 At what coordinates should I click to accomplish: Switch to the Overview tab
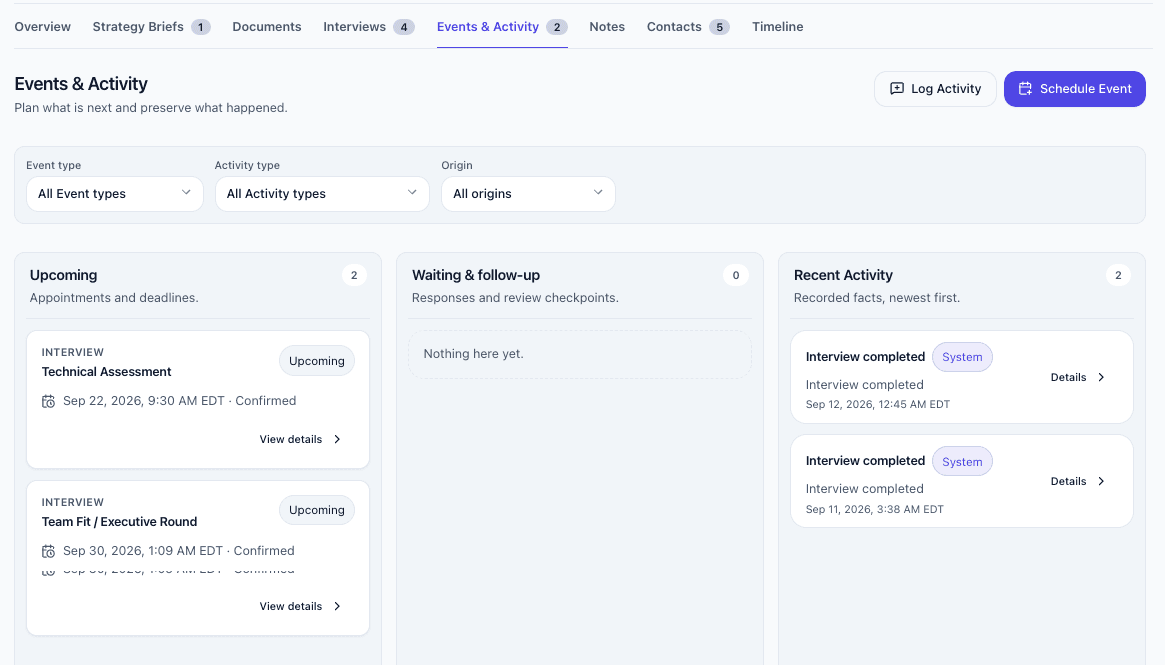42,27
